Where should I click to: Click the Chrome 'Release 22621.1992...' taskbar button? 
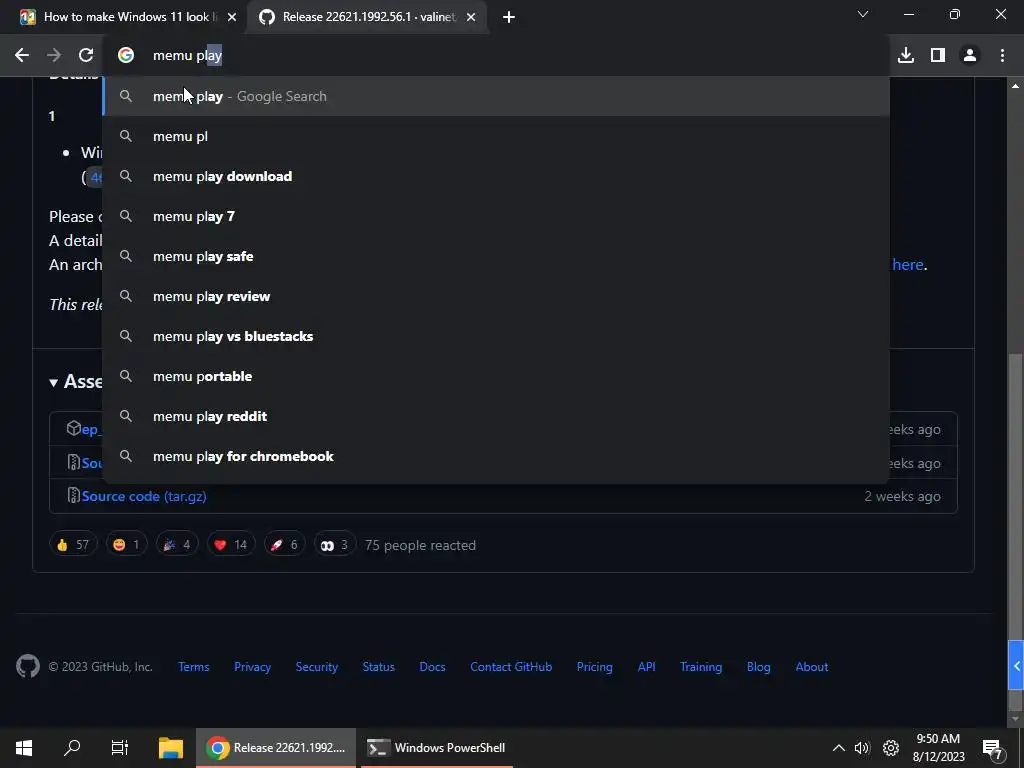click(x=276, y=748)
